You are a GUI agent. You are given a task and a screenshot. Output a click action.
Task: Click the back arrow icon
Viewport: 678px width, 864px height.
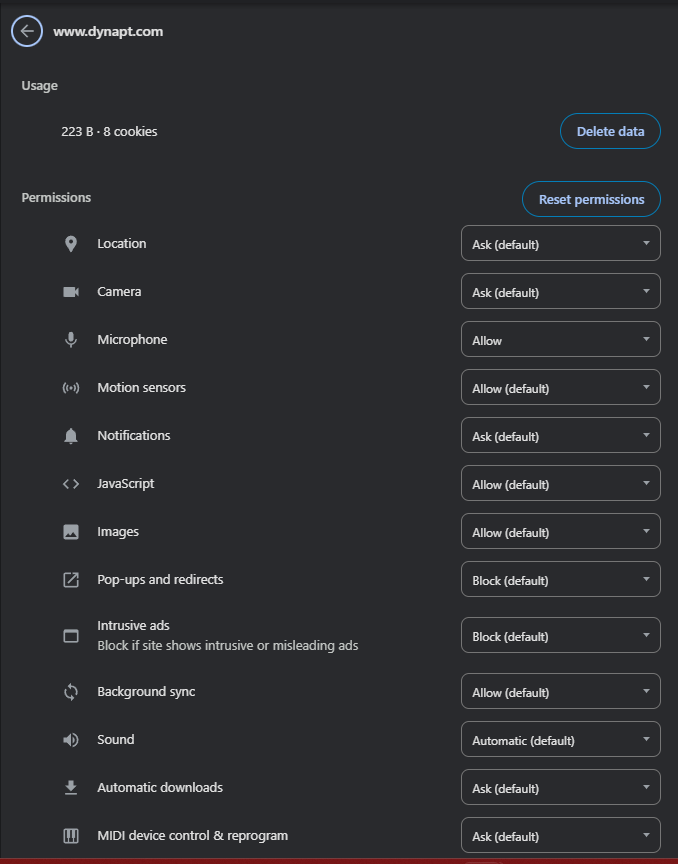click(x=27, y=31)
